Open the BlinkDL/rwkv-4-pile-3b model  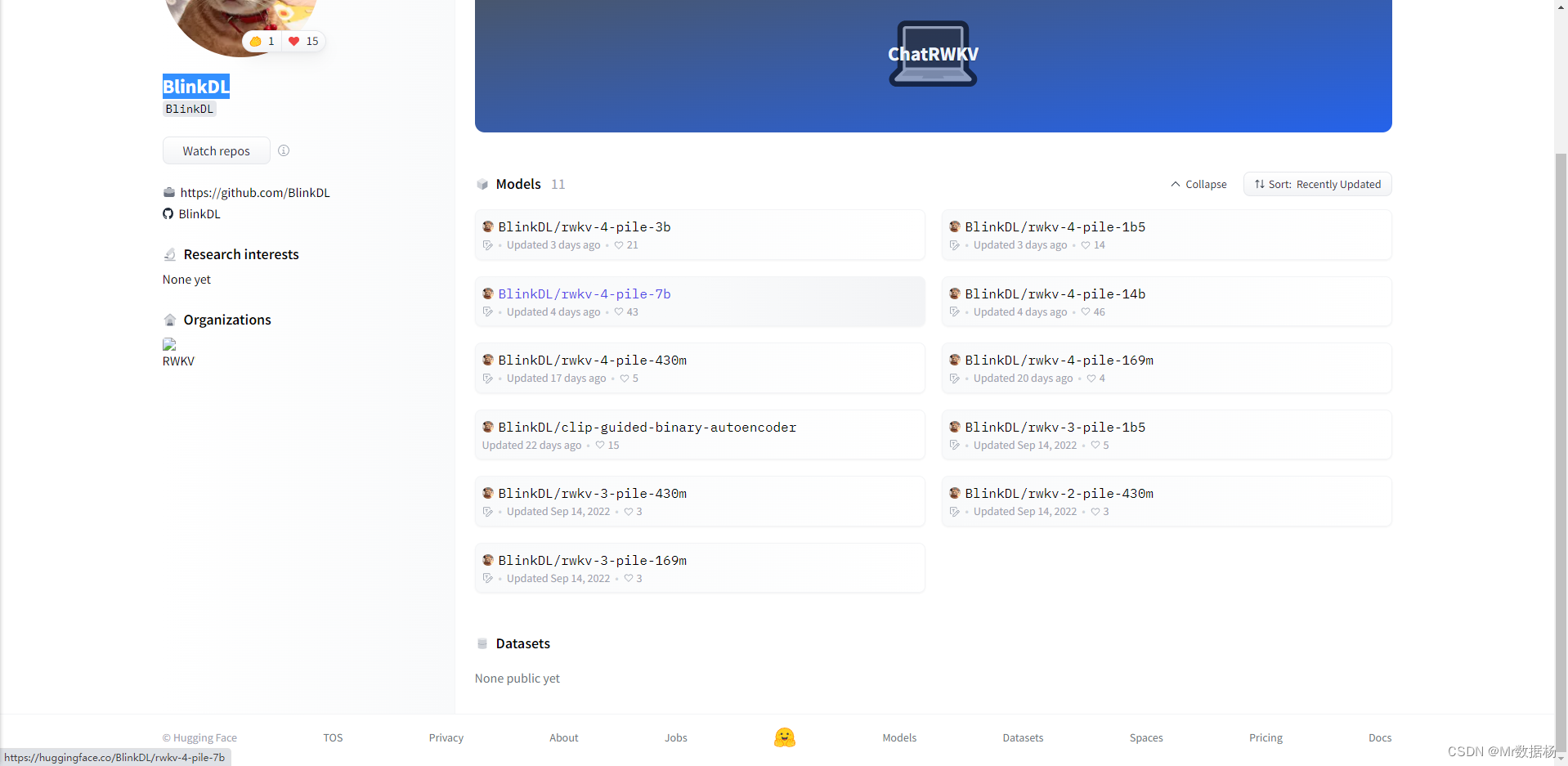(x=700, y=235)
